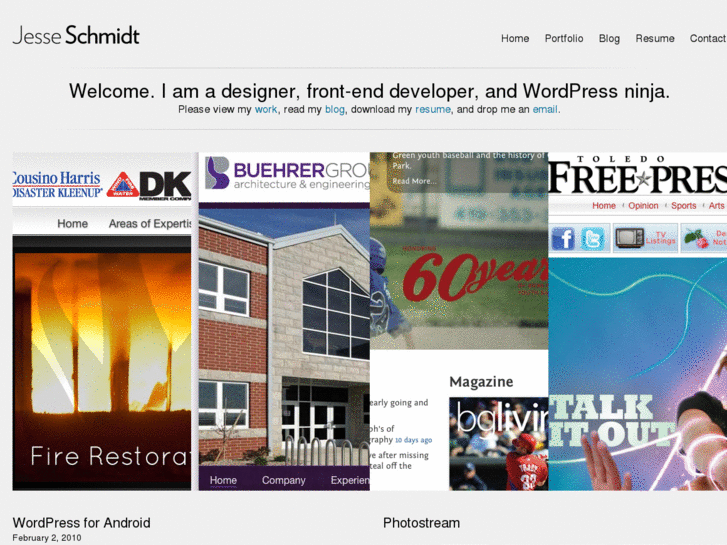Click 'Company' in Buehrer thumbnail purple bar
Screen dimensions: 727x545
(283, 480)
